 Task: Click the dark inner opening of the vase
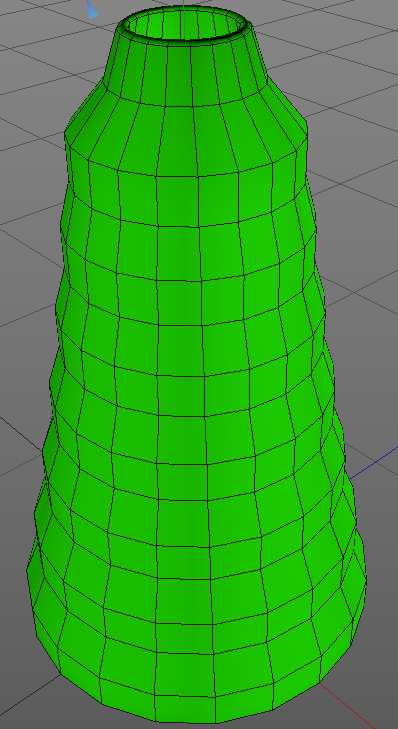[x=184, y=25]
